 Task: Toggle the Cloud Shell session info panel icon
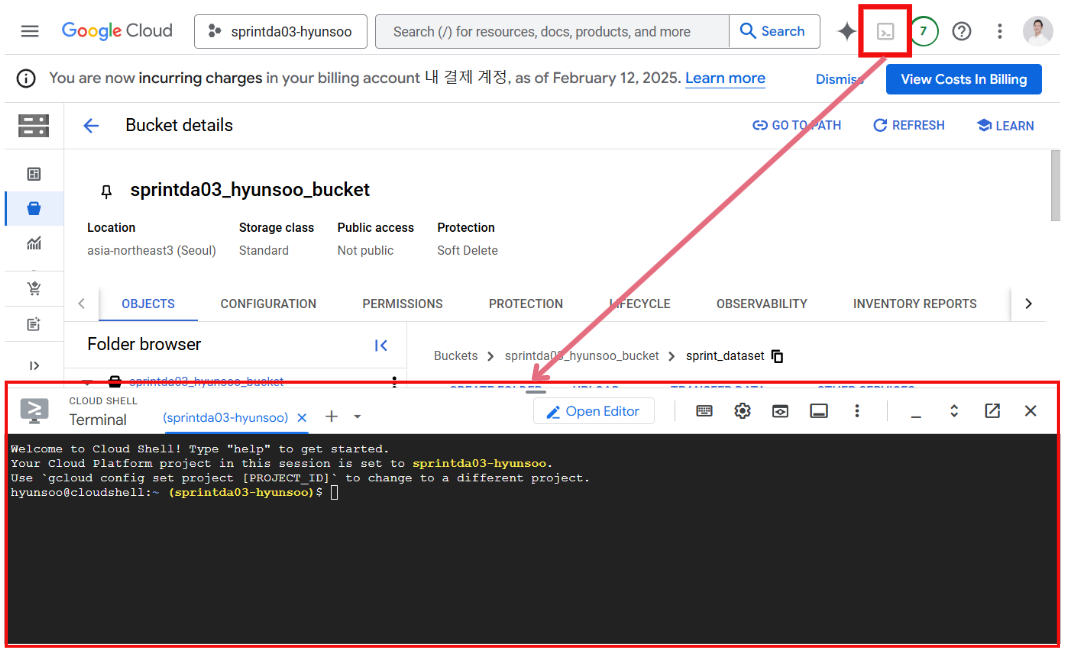[x=818, y=411]
